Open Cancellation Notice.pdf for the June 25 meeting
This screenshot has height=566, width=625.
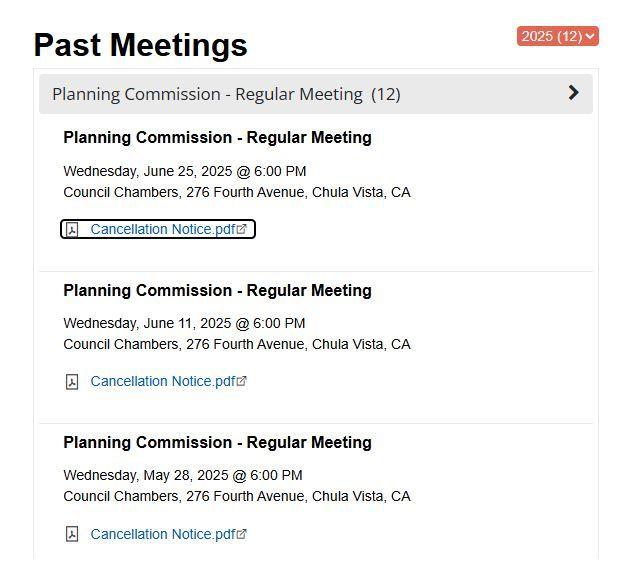[x=163, y=229]
